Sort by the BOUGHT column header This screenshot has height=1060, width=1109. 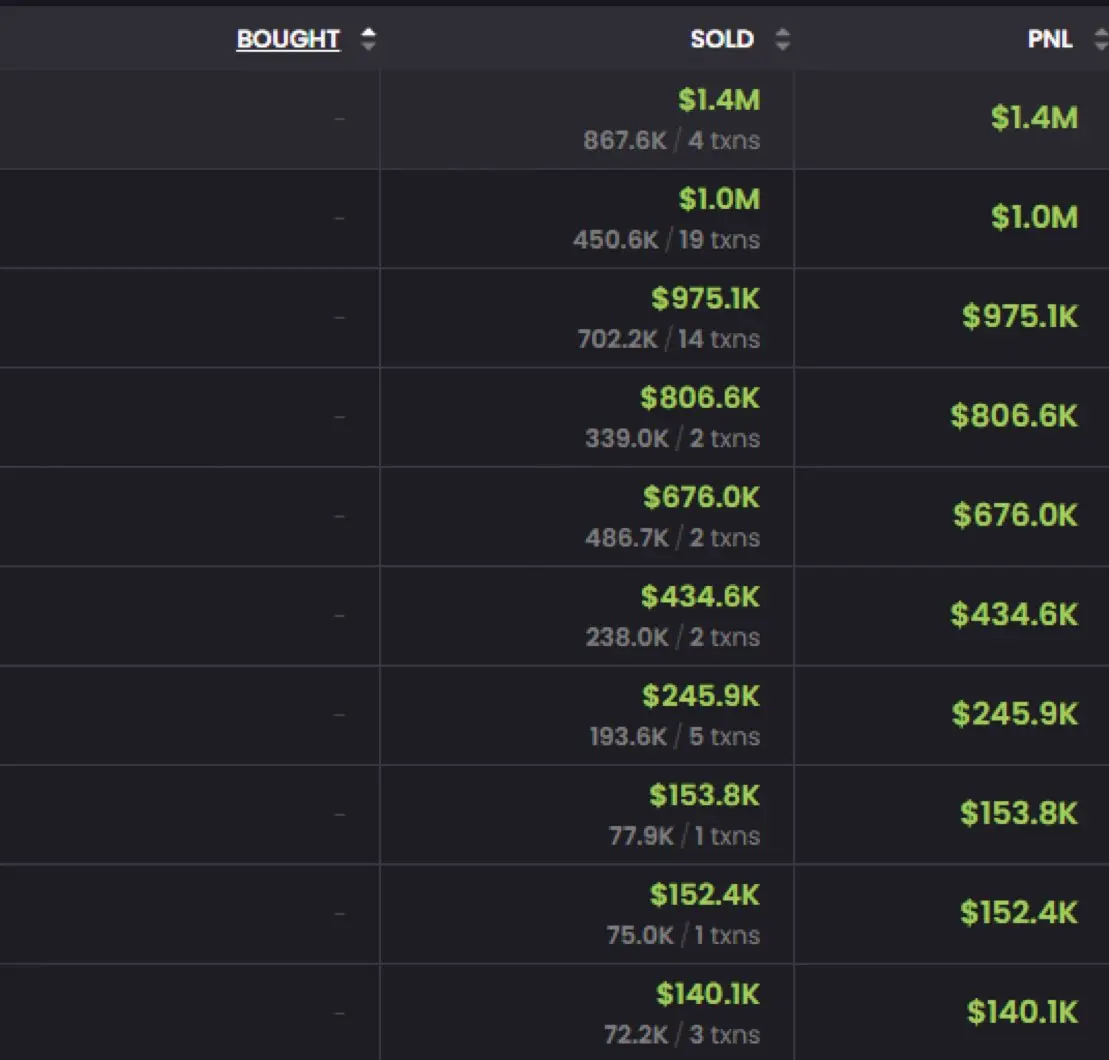tap(288, 39)
